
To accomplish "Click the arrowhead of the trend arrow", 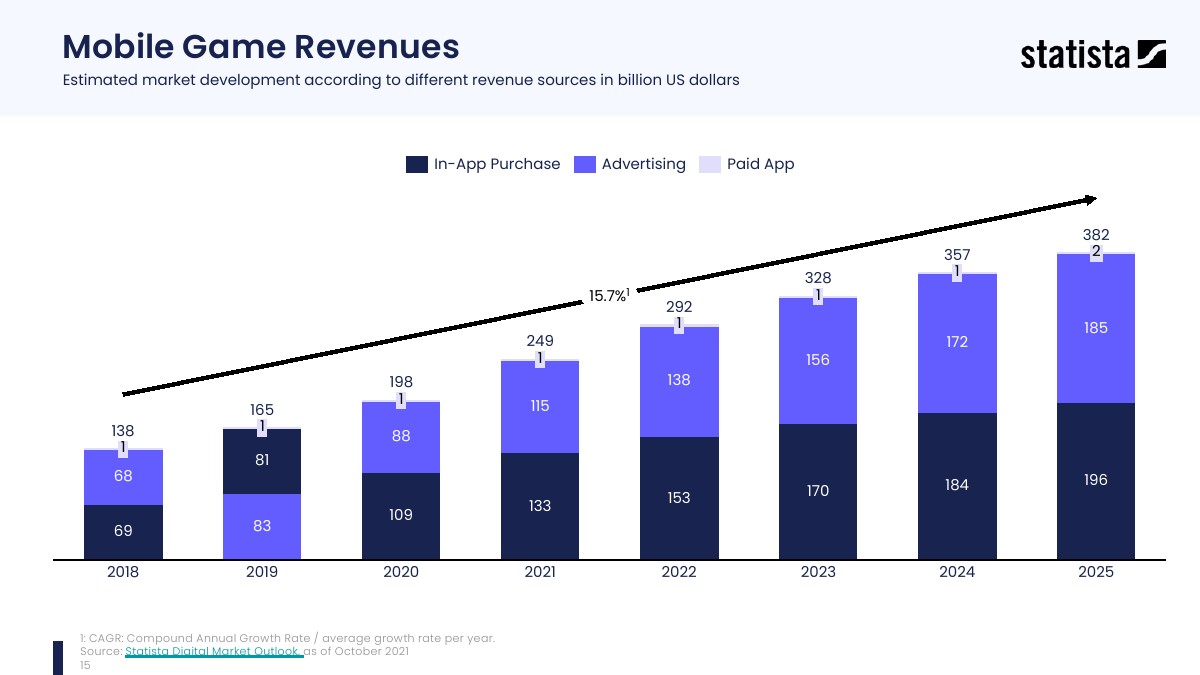I will [x=1090, y=201].
